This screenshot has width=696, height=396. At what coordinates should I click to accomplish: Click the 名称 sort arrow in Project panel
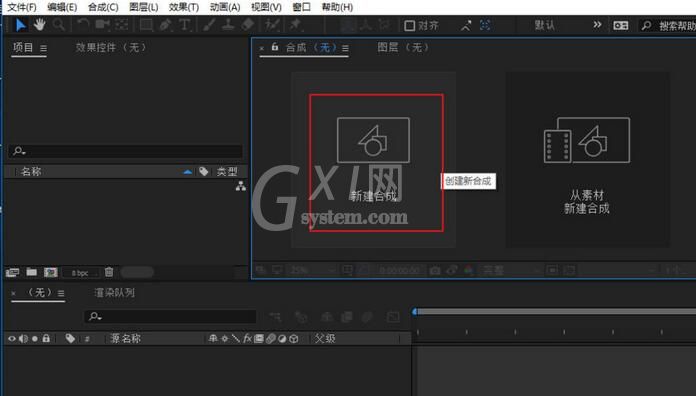point(188,172)
